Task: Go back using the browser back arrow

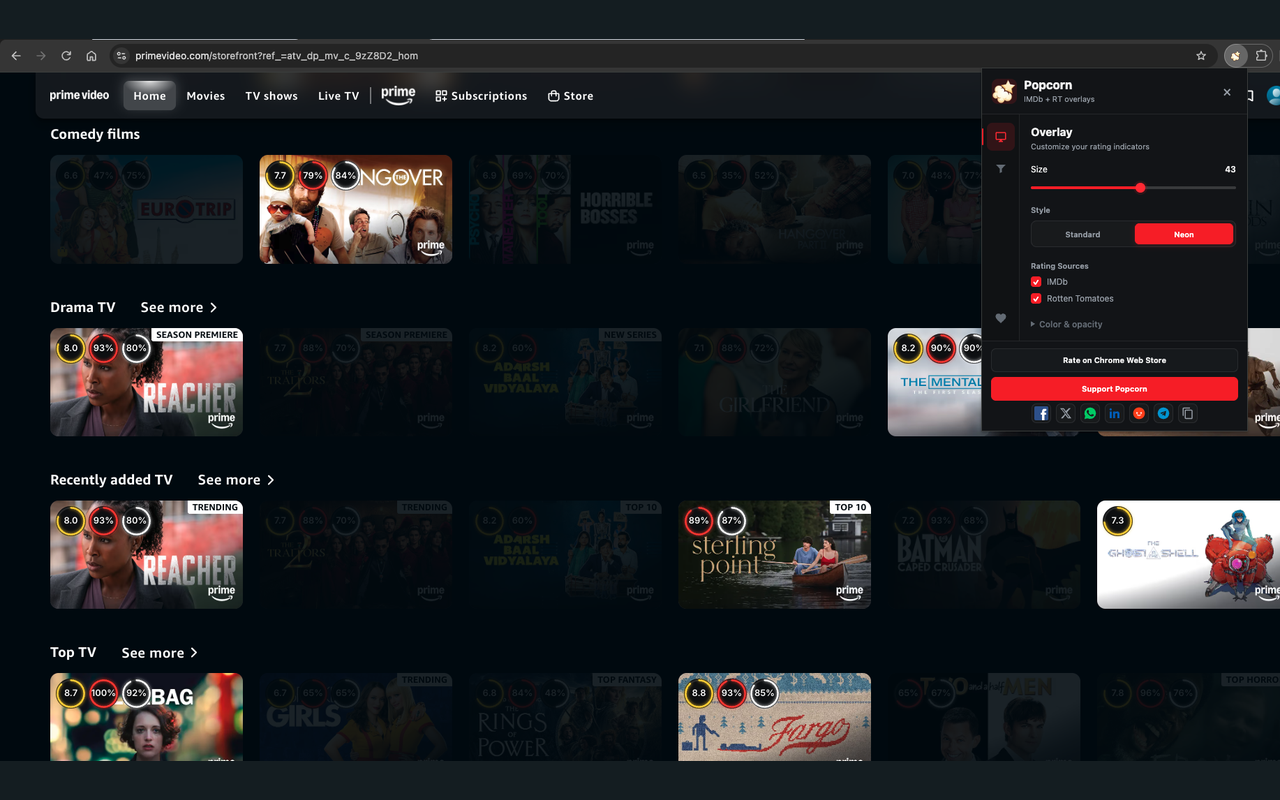Action: coord(16,56)
